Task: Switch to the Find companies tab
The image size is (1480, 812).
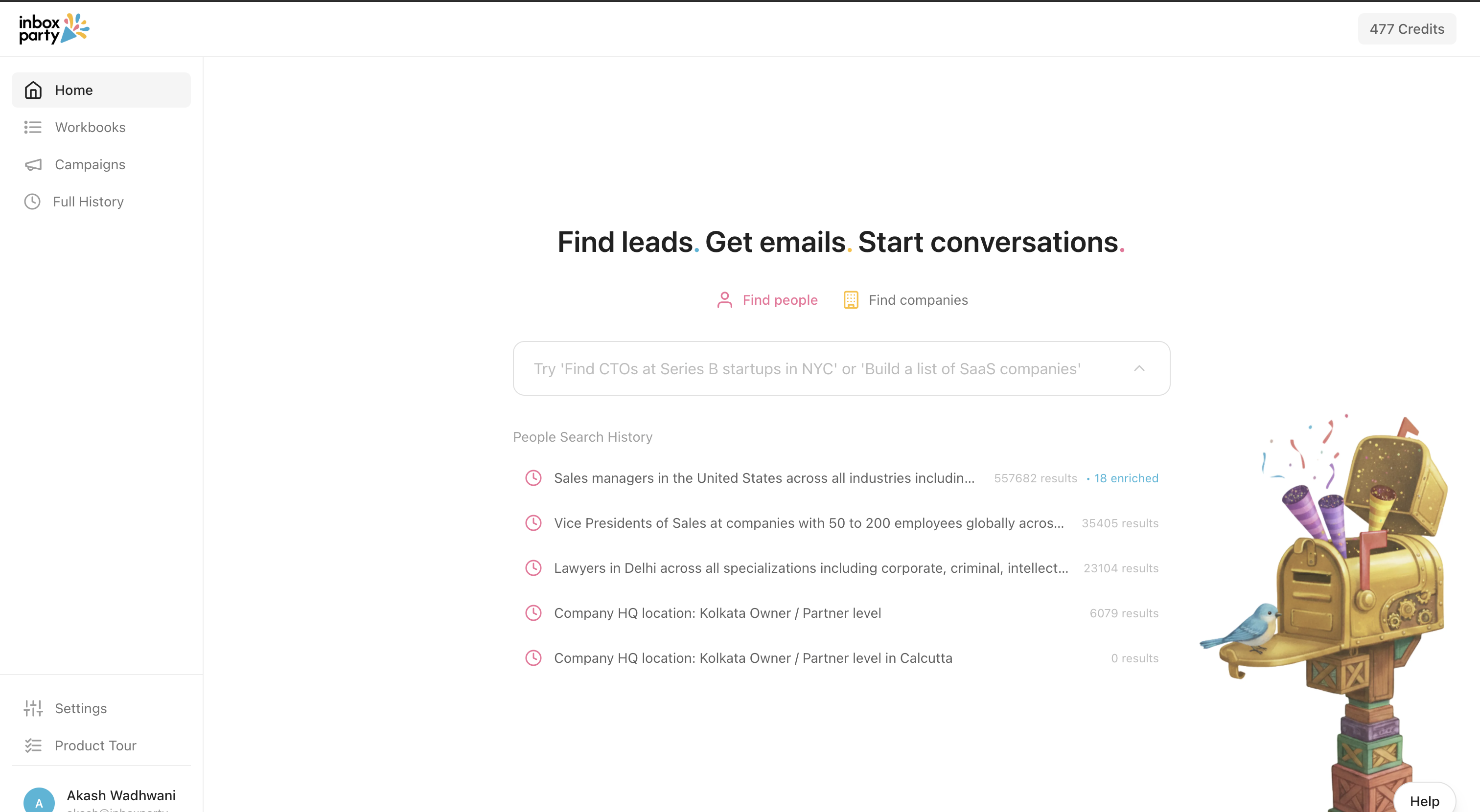Action: point(918,300)
